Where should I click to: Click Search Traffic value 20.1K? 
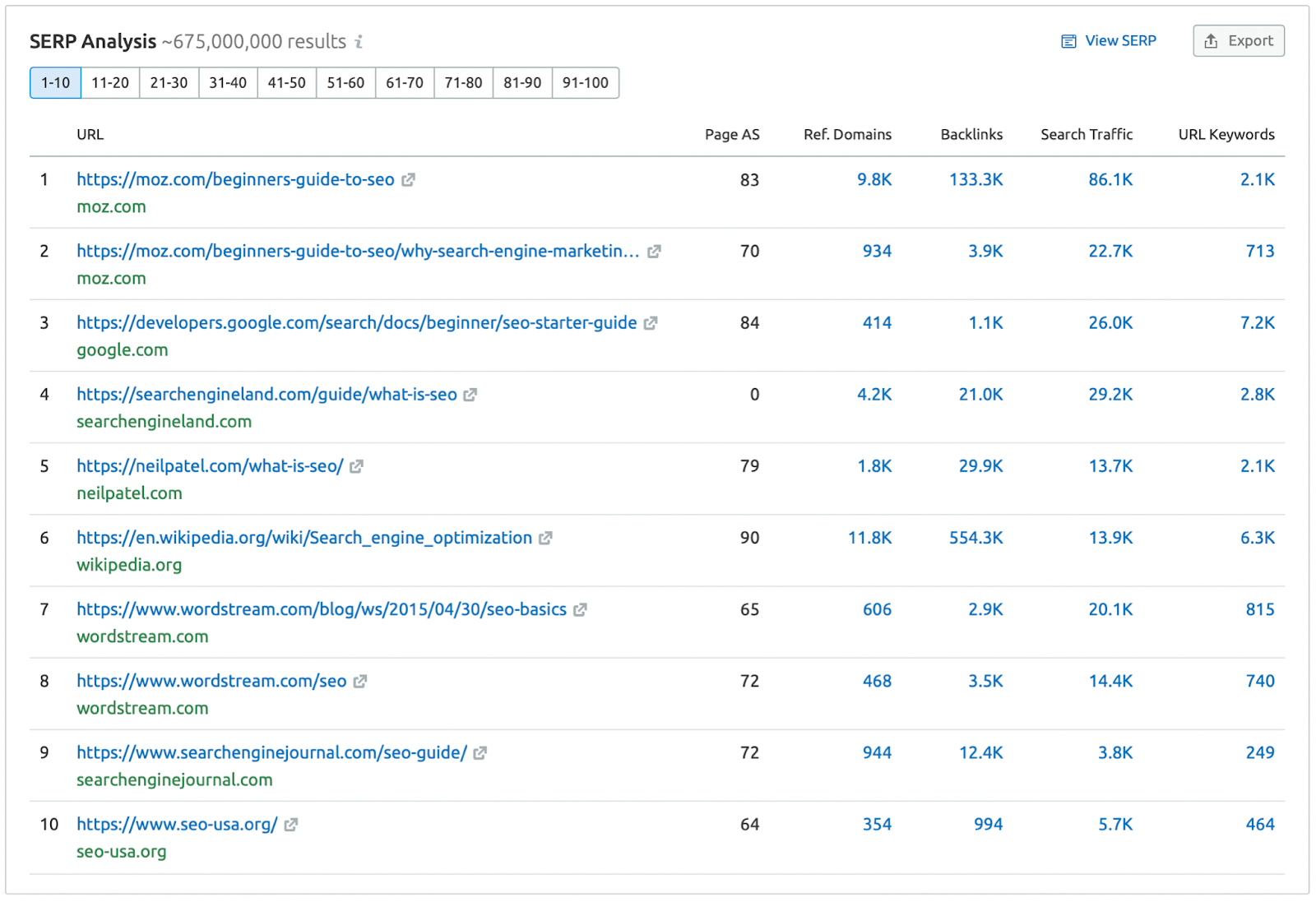coord(1110,608)
